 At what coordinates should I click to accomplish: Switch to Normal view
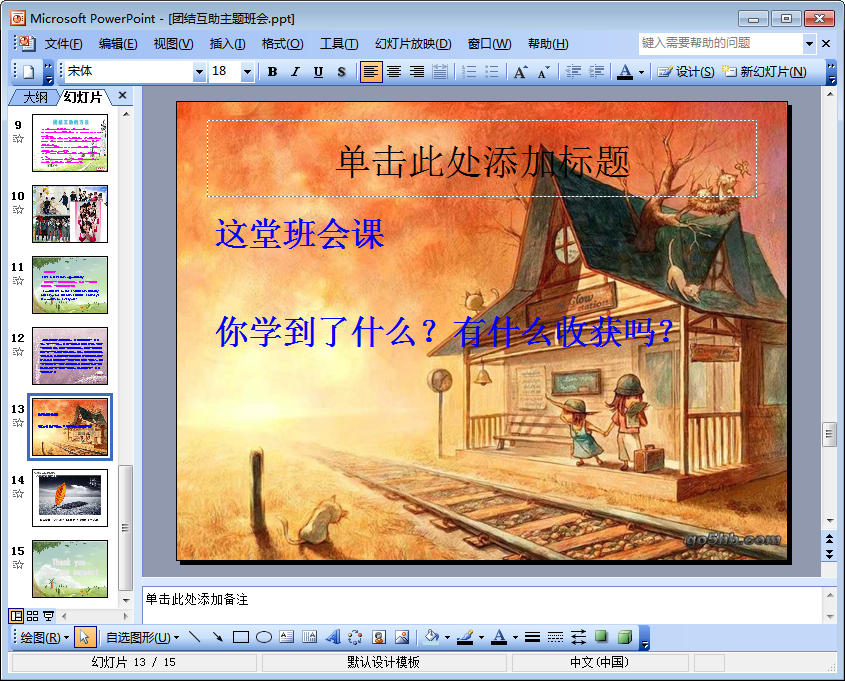[17, 616]
